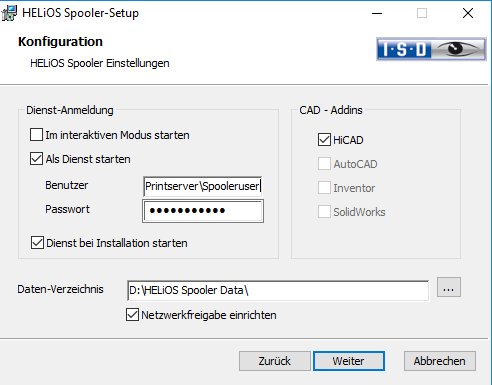Click the AutoCAD addin checkbox
This screenshot has width=492, height=385.
(x=324, y=164)
